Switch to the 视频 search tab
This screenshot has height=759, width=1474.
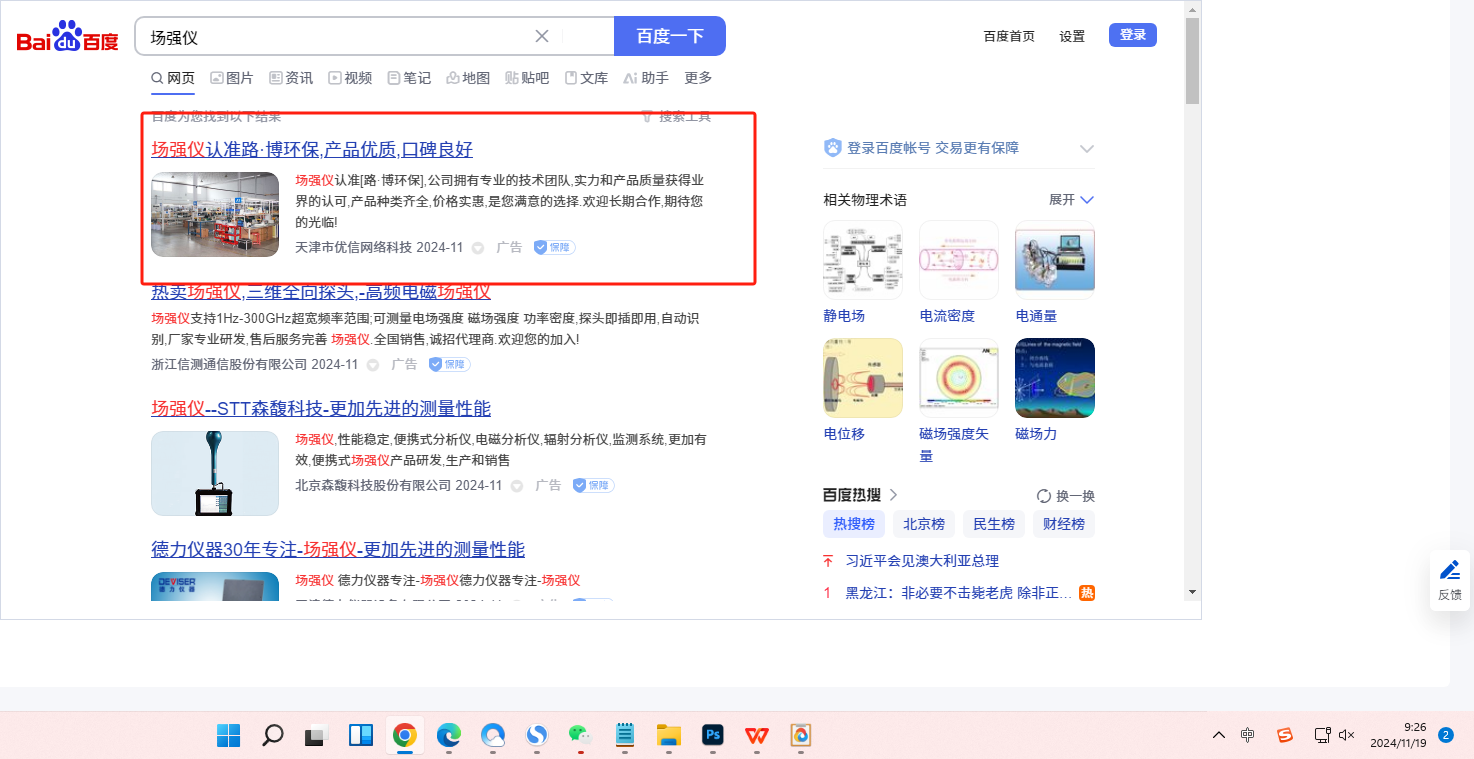click(x=350, y=78)
